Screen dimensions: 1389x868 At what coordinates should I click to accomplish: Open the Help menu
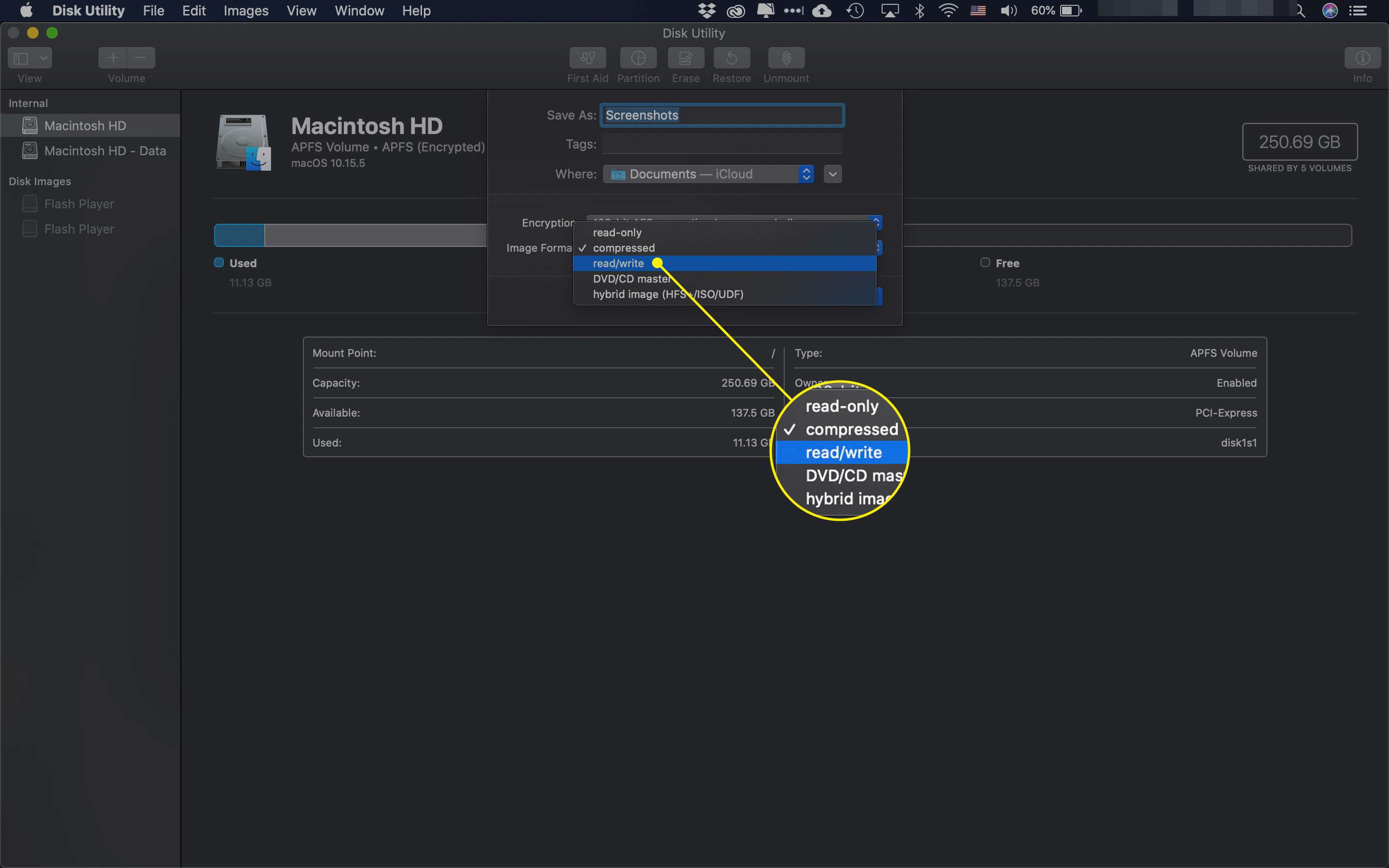click(x=416, y=10)
